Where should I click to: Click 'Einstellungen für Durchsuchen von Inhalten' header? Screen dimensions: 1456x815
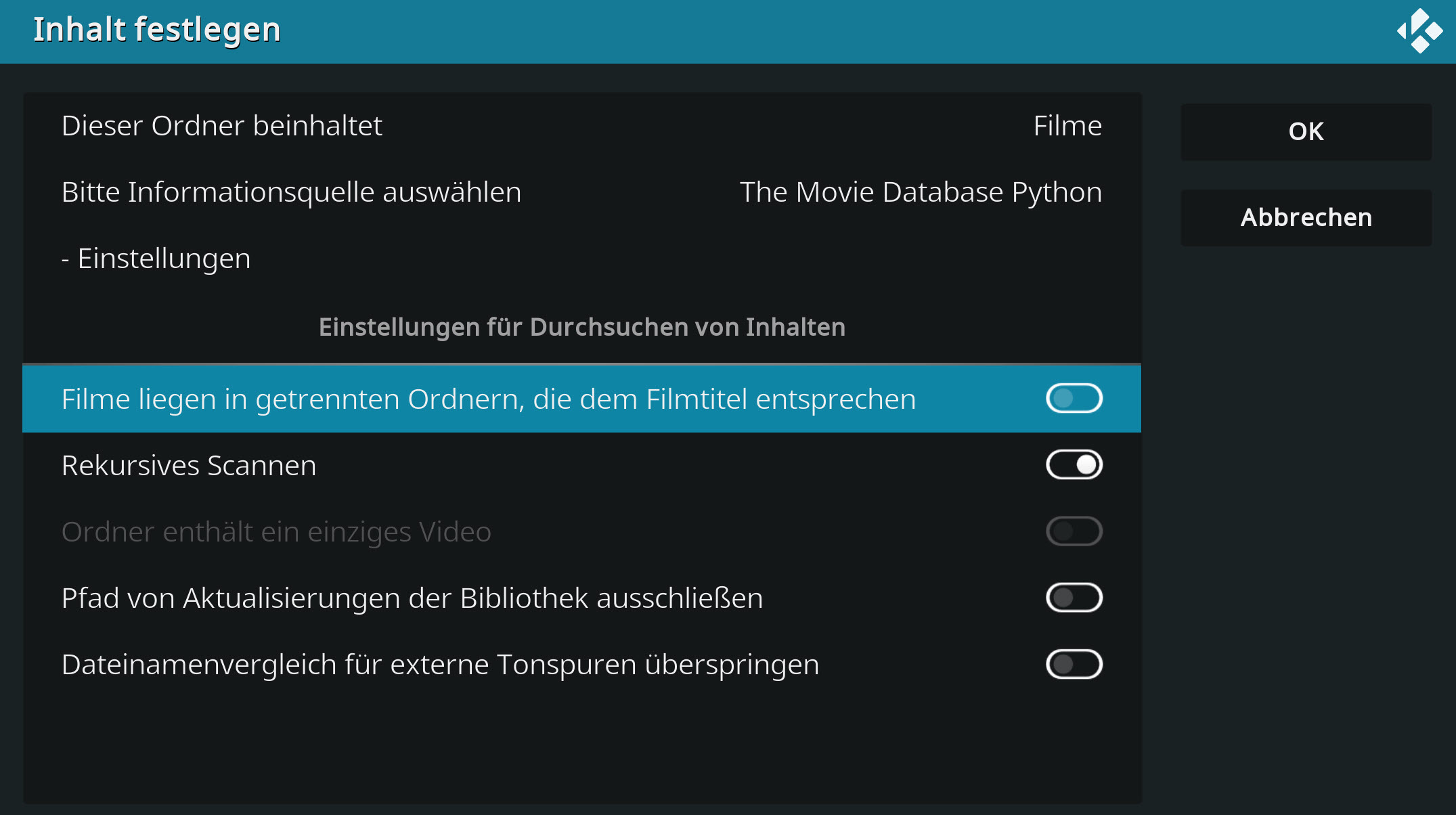tap(582, 327)
